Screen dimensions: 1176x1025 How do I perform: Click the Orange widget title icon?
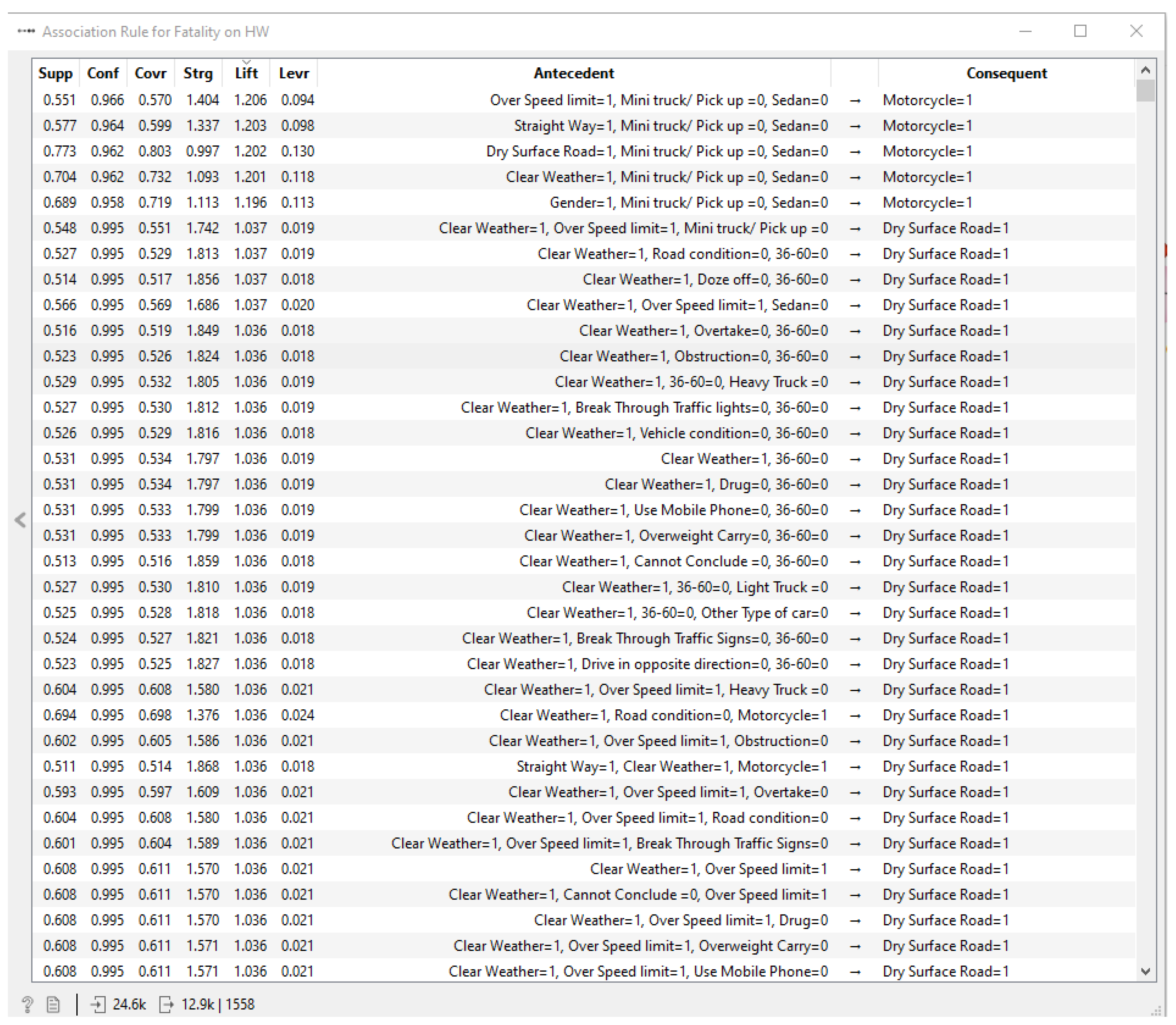[x=26, y=32]
